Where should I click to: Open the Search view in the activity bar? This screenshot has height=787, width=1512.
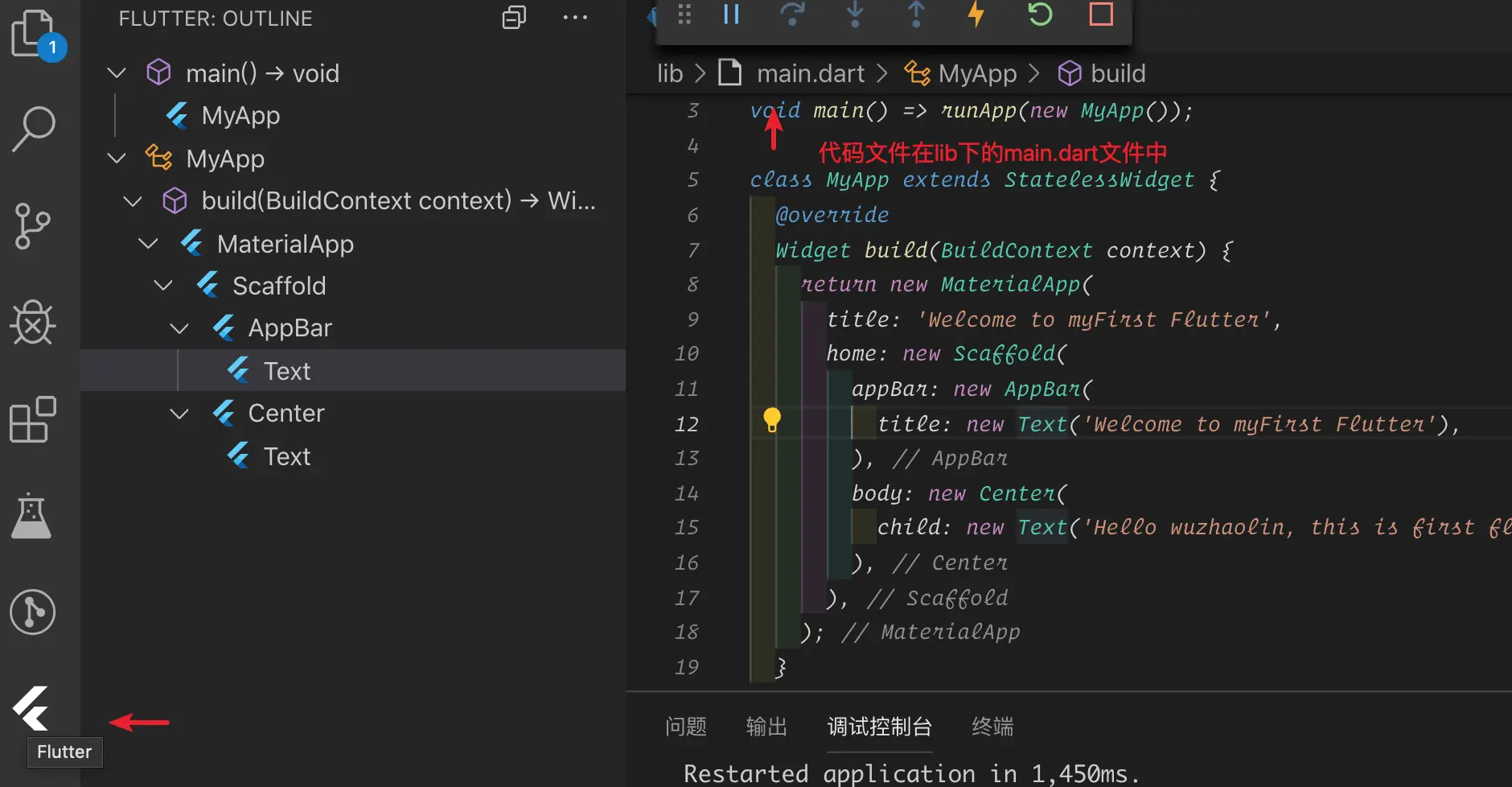(34, 129)
